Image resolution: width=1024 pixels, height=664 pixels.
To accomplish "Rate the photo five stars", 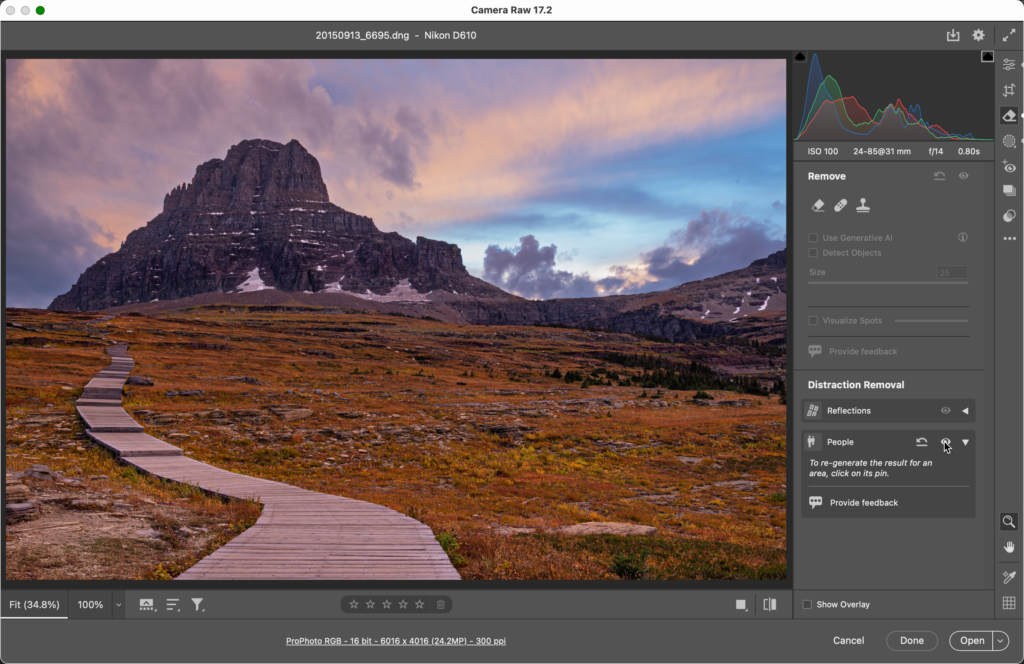I will click(x=419, y=605).
